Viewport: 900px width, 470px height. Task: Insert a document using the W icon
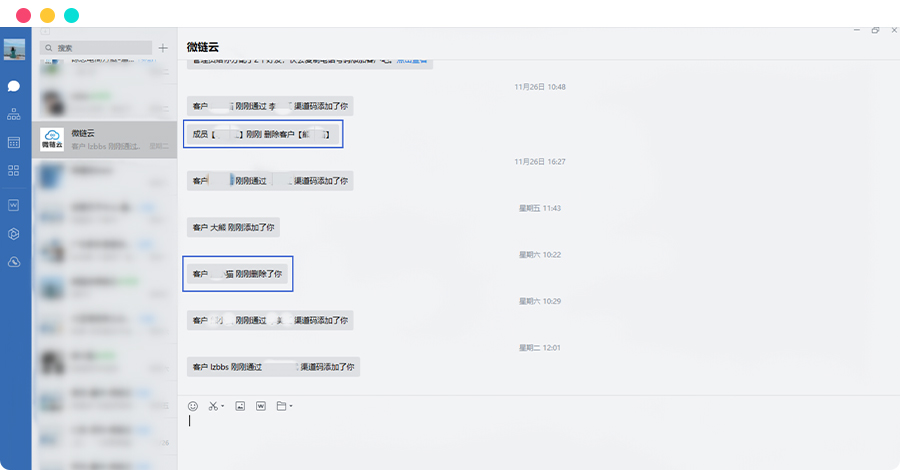261,406
